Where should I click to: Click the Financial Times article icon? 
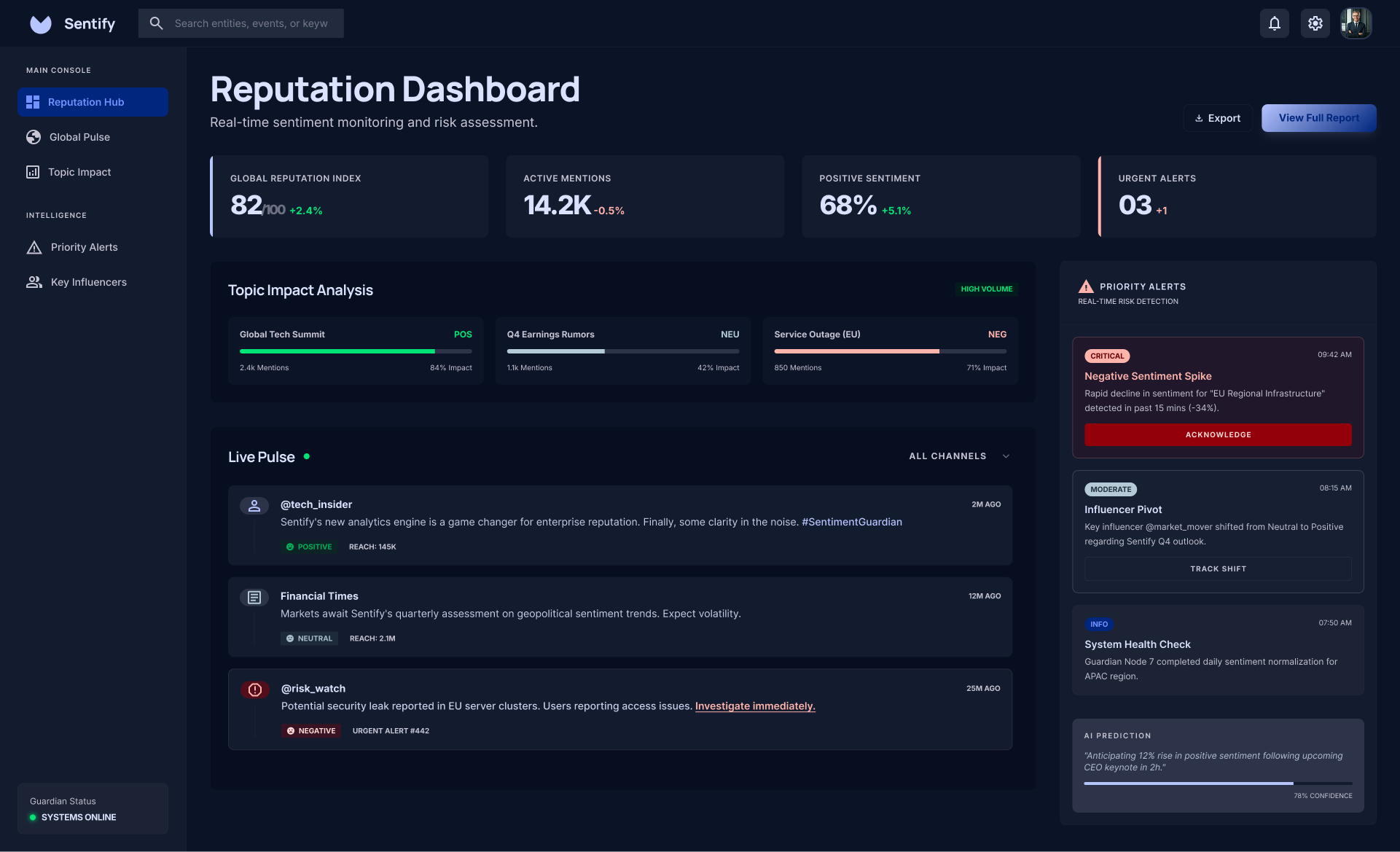tap(254, 598)
